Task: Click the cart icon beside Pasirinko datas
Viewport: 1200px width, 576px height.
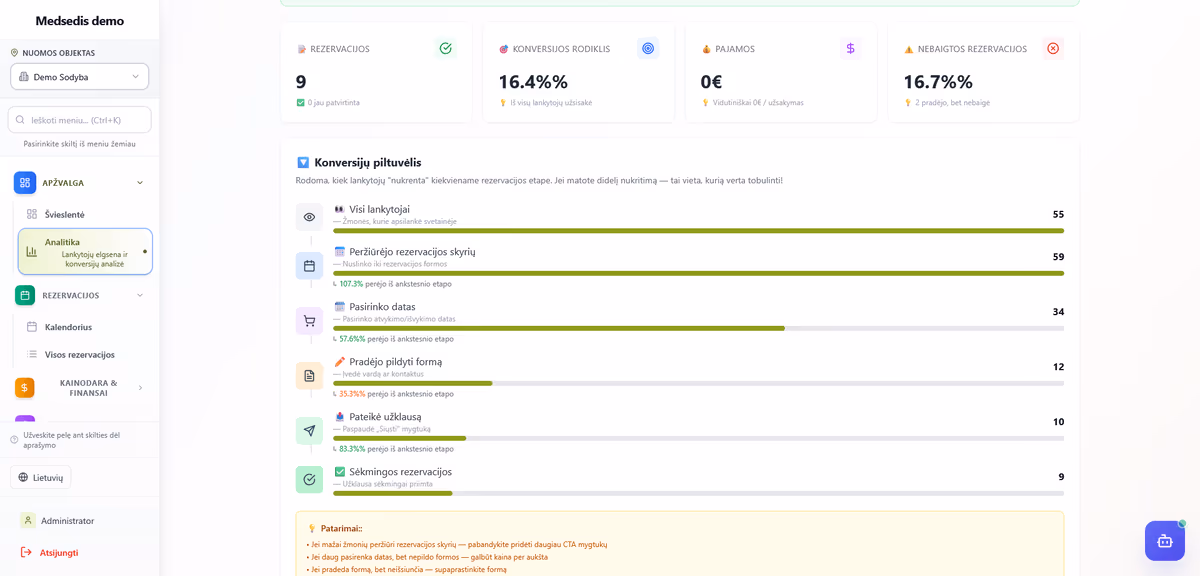Action: coord(309,321)
